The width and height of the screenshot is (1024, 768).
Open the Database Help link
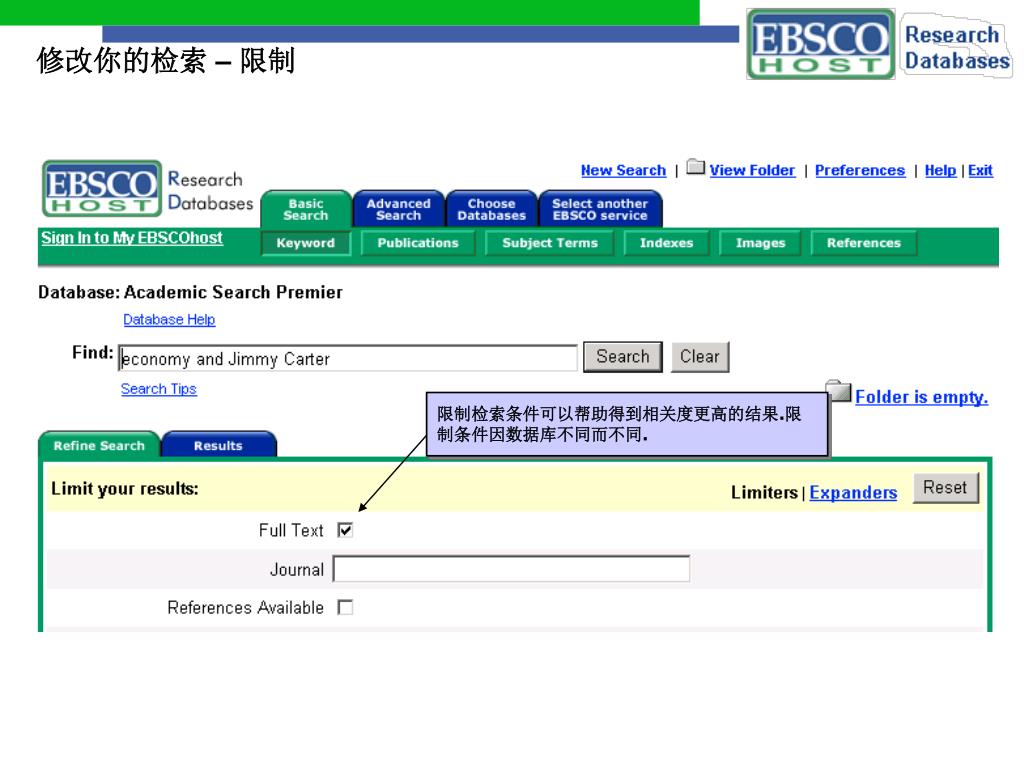pos(169,319)
